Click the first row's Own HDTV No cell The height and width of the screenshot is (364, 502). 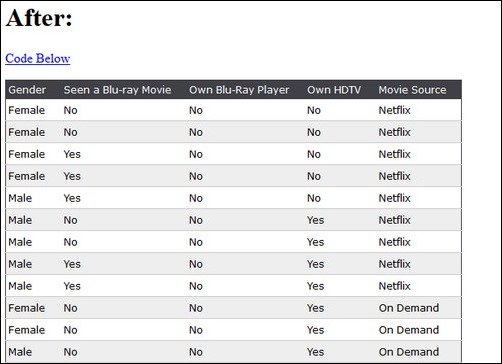(x=314, y=110)
